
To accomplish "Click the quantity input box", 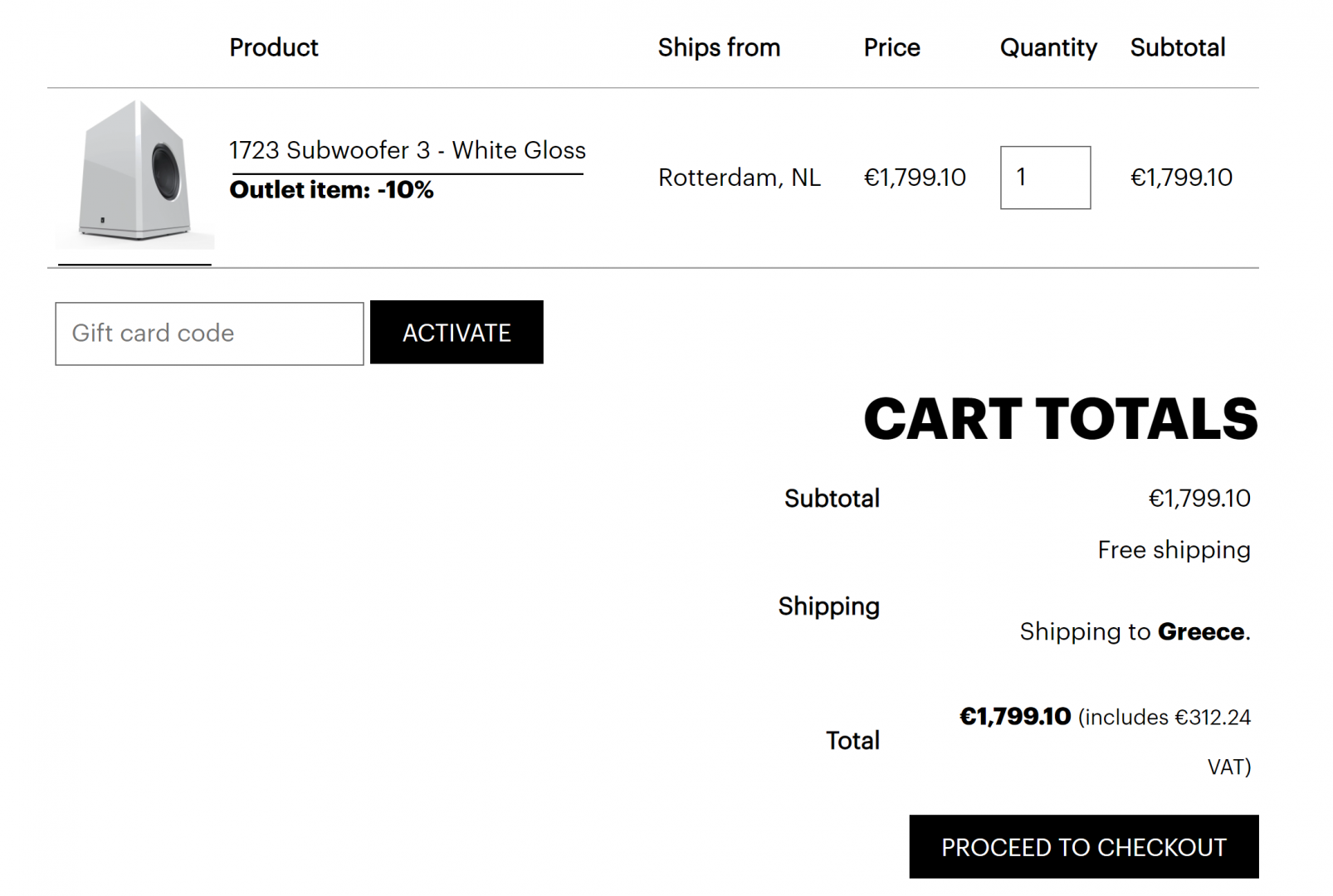I will [1045, 178].
